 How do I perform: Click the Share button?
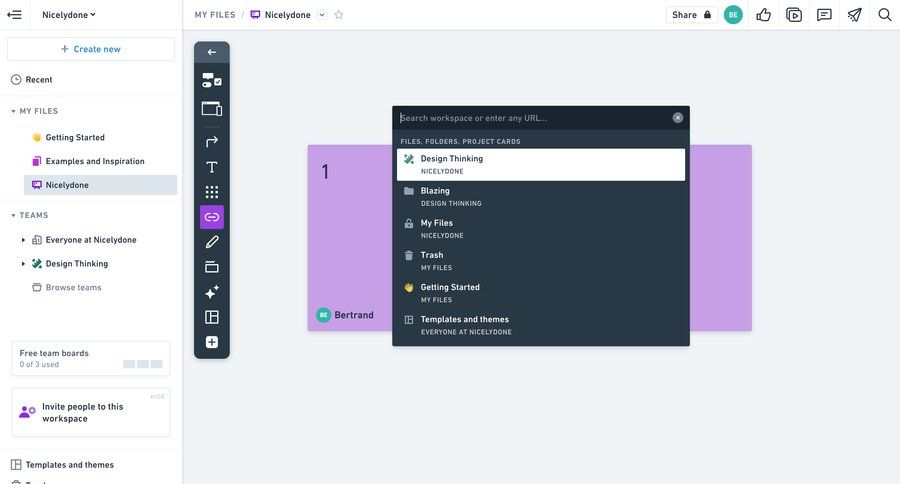click(x=692, y=15)
